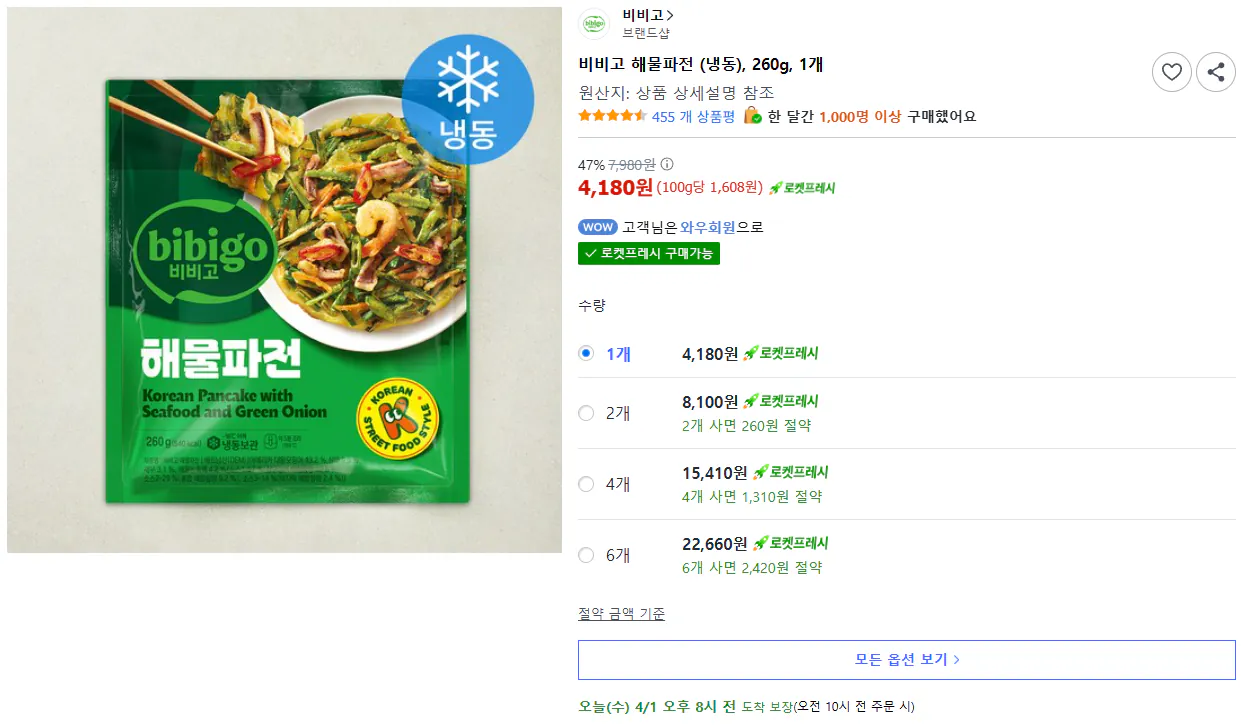Choose the 6개 quantity option
This screenshot has height=725, width=1250.
[x=586, y=554]
